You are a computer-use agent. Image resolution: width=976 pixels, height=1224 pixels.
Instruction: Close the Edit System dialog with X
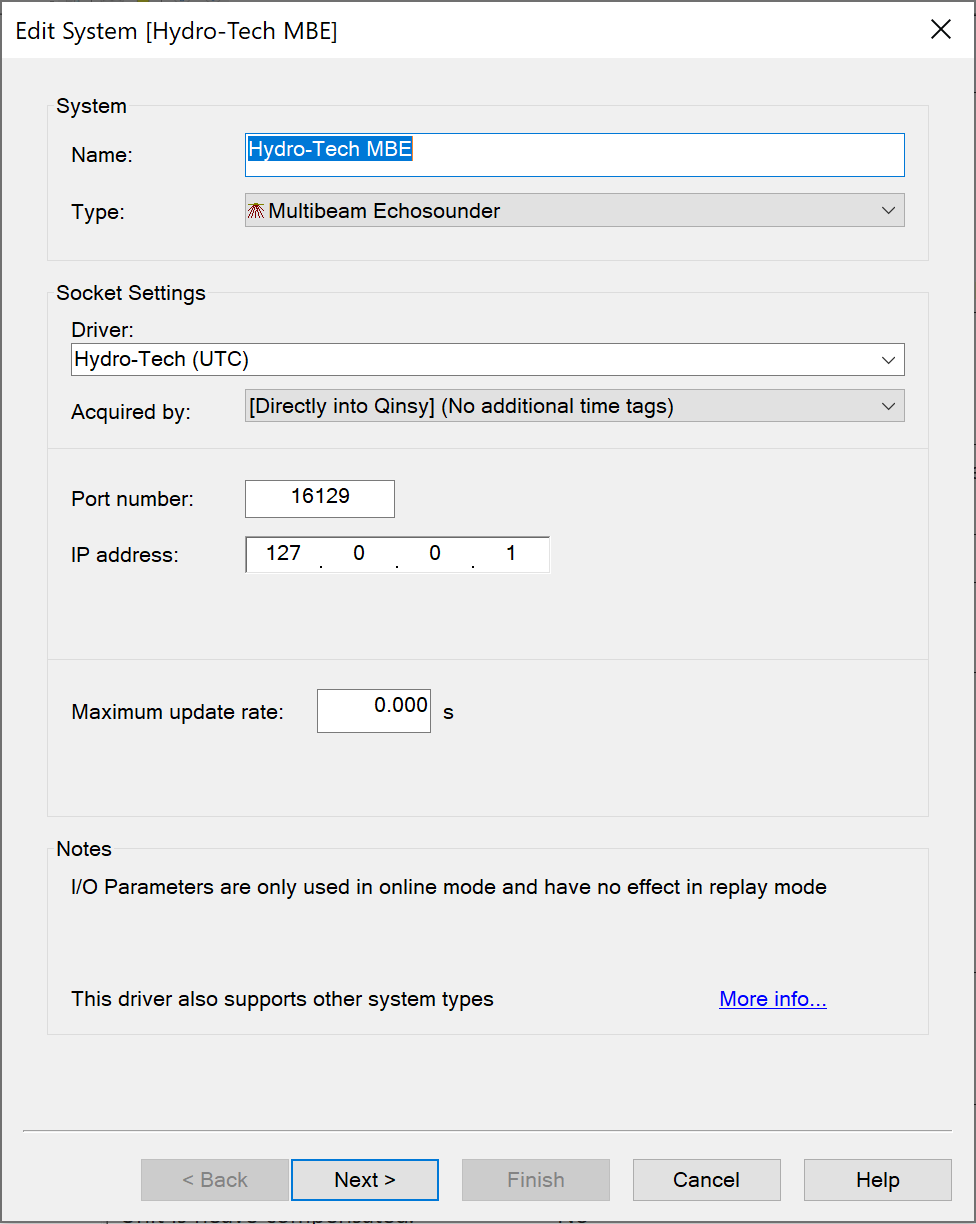940,30
